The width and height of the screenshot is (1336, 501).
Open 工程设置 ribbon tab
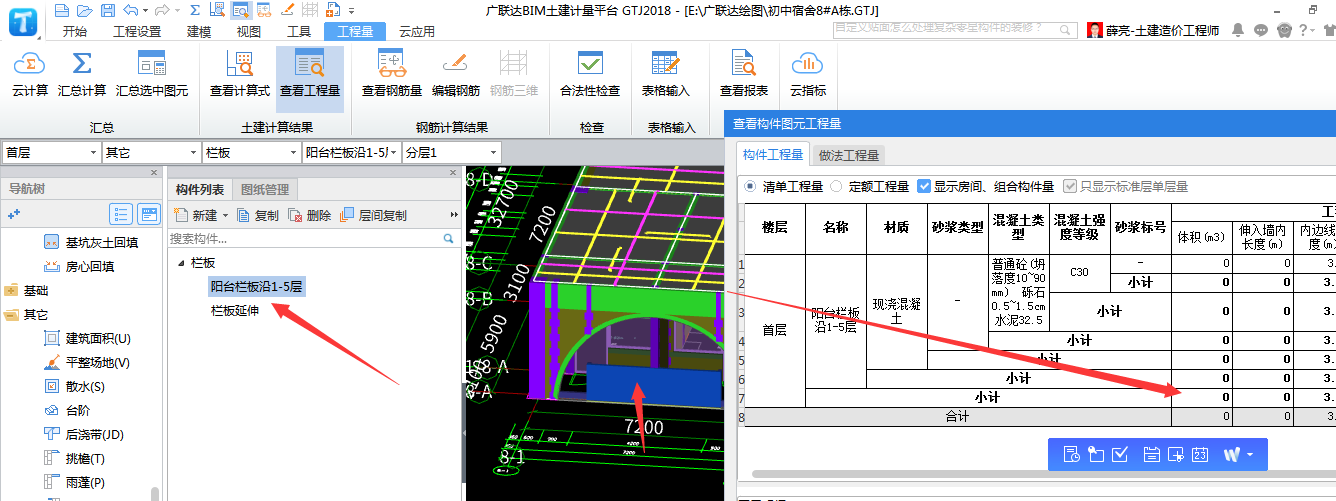[x=137, y=31]
